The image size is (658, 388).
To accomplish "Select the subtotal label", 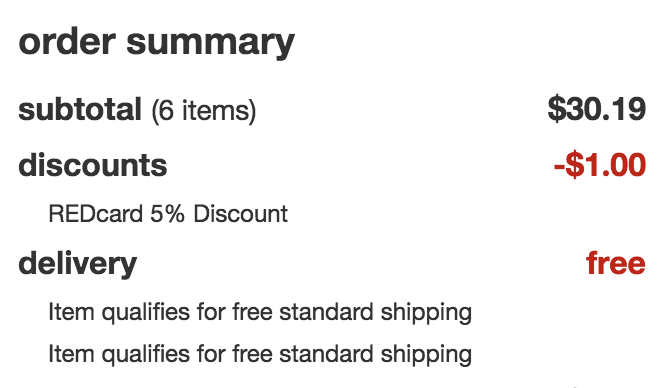I will (x=80, y=109).
